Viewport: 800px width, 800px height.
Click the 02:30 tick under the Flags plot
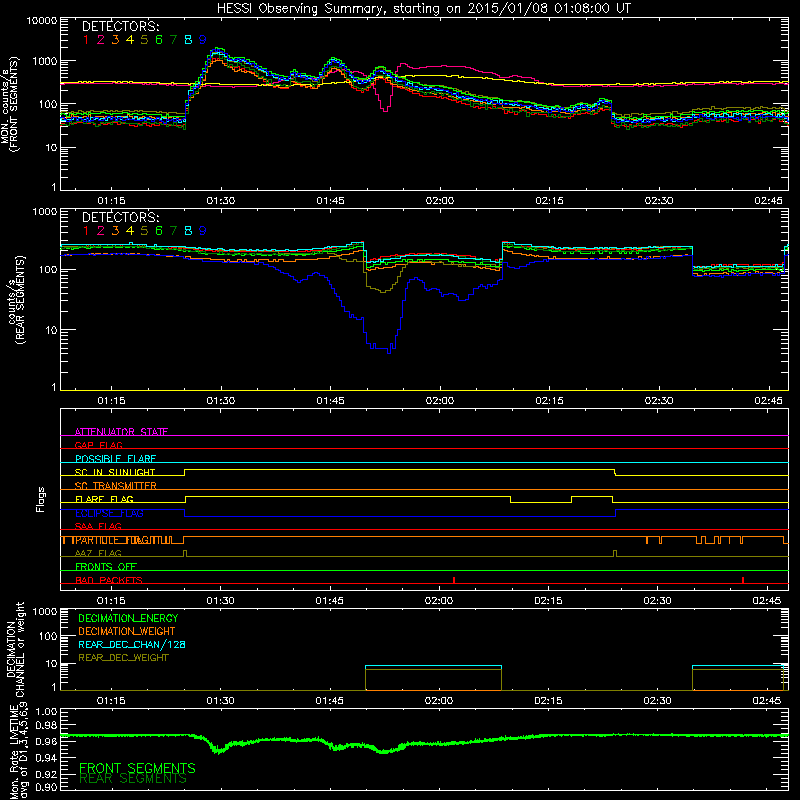(658, 601)
